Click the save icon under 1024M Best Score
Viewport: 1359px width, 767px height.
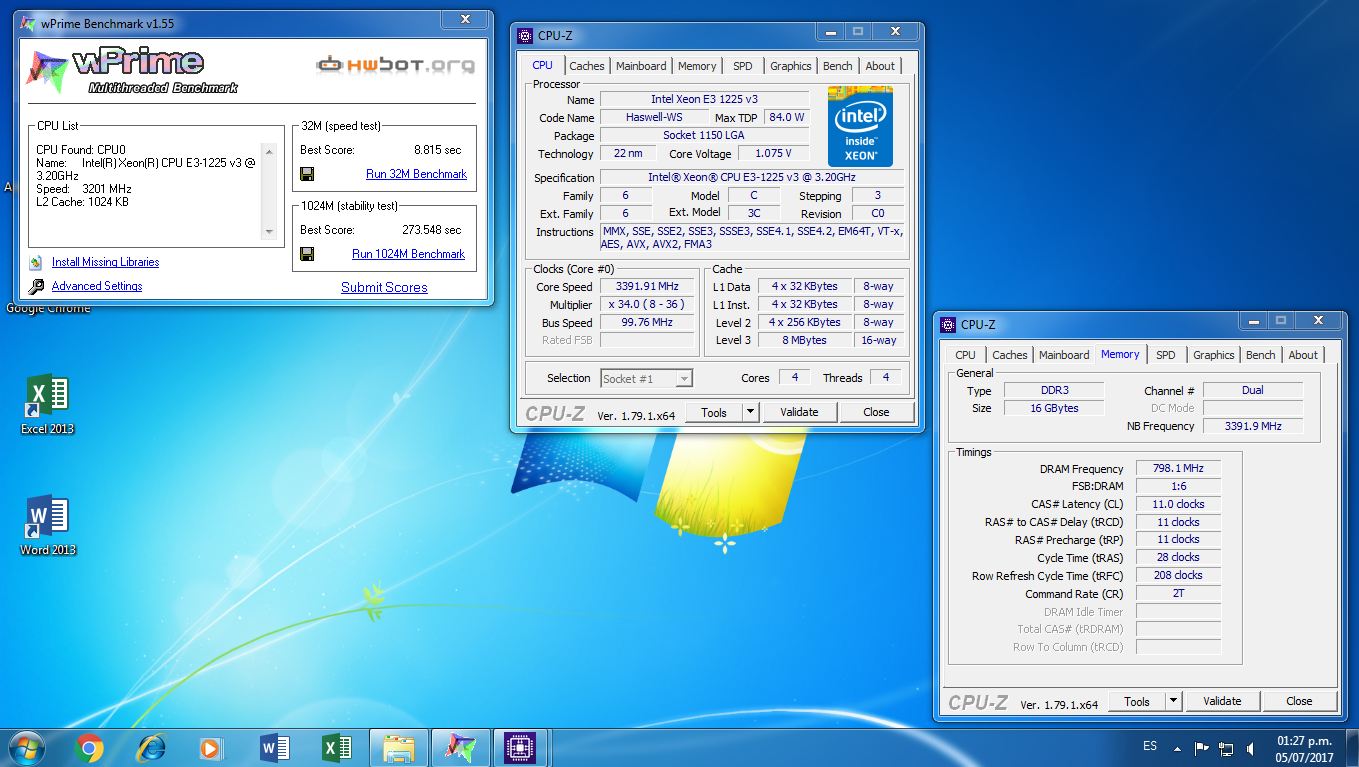click(307, 254)
